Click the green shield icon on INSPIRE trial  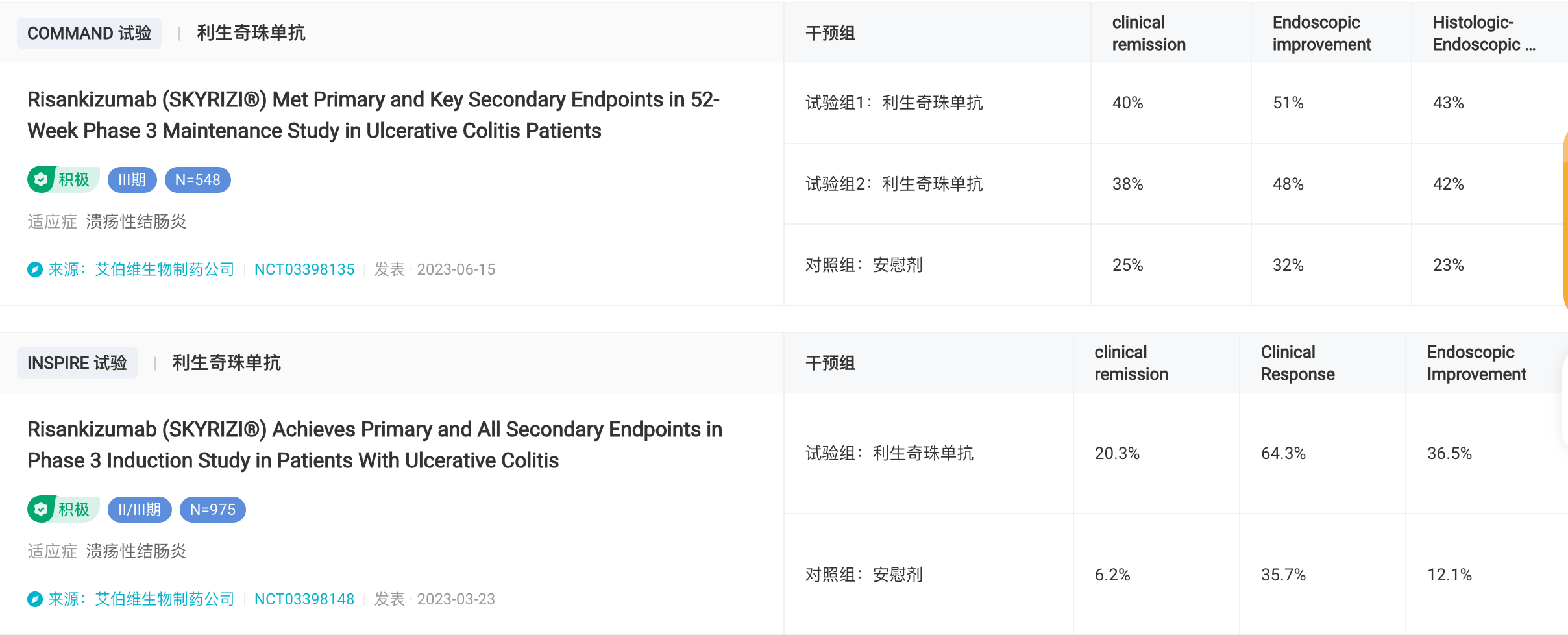pyautogui.click(x=41, y=510)
